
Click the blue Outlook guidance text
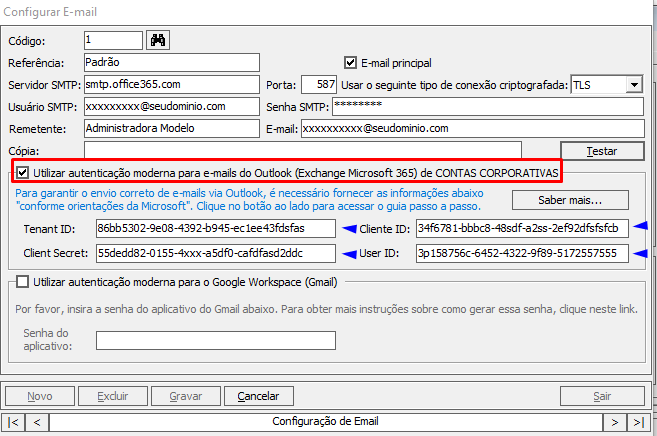(x=249, y=200)
